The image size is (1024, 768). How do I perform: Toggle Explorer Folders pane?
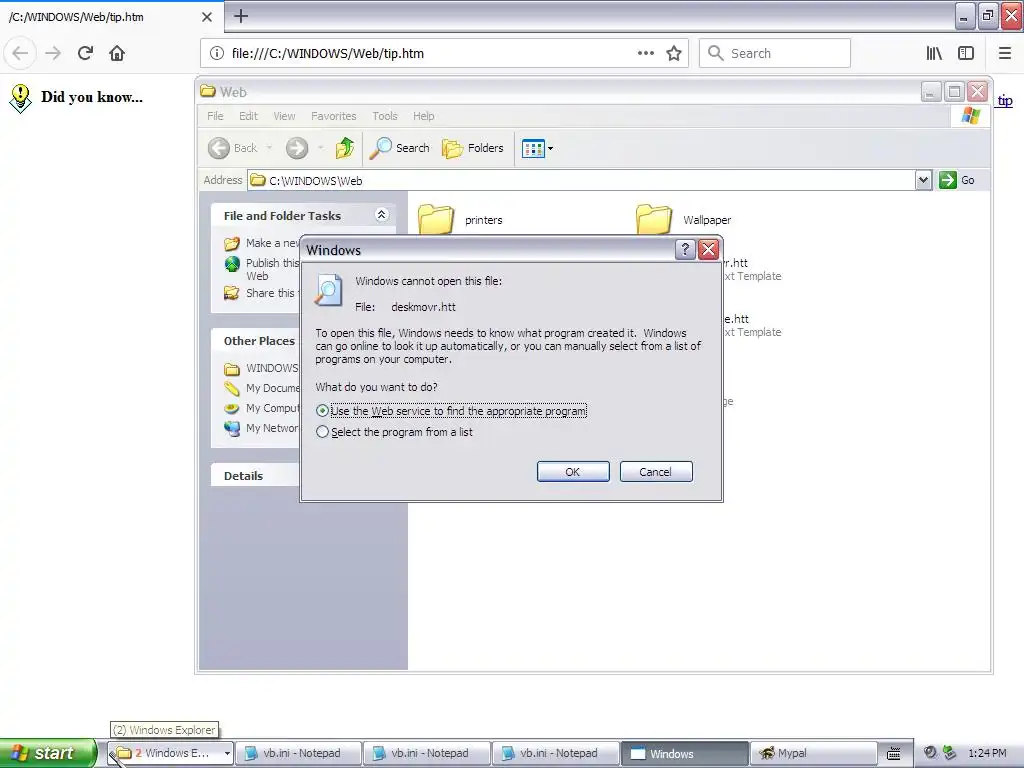[473, 148]
